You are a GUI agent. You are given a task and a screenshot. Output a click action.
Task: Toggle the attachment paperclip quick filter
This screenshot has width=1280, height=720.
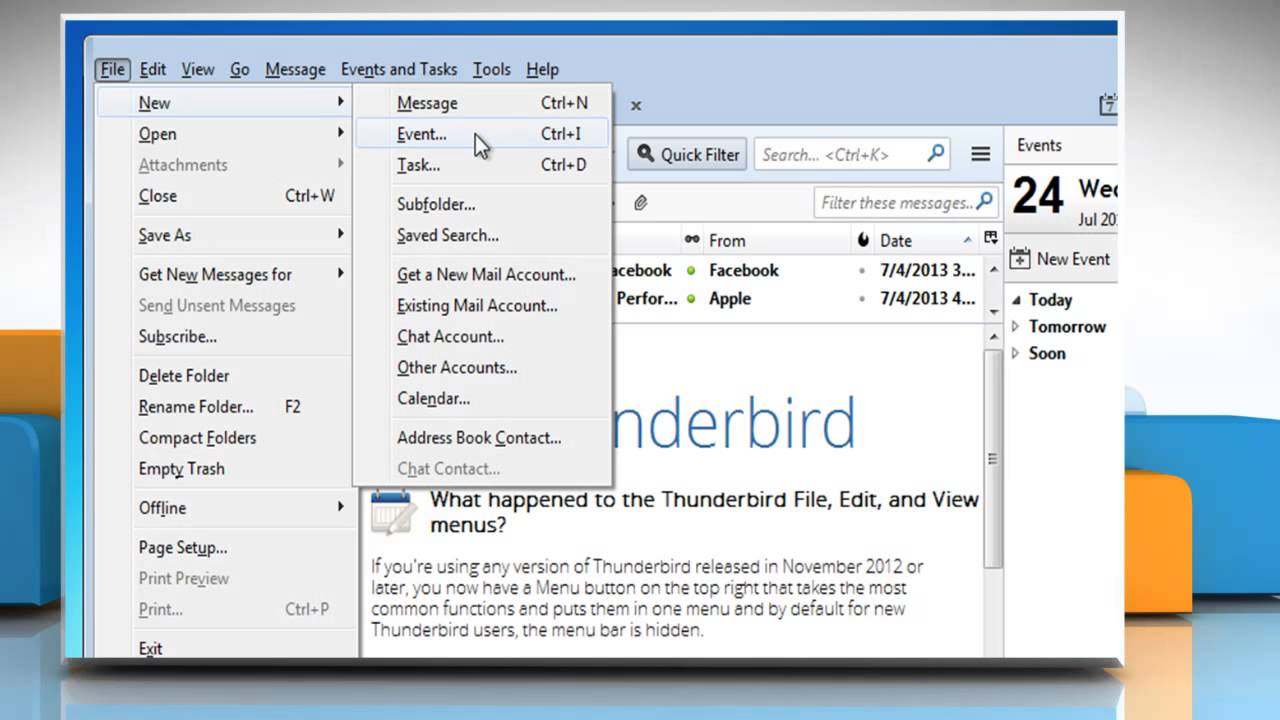[x=641, y=202]
